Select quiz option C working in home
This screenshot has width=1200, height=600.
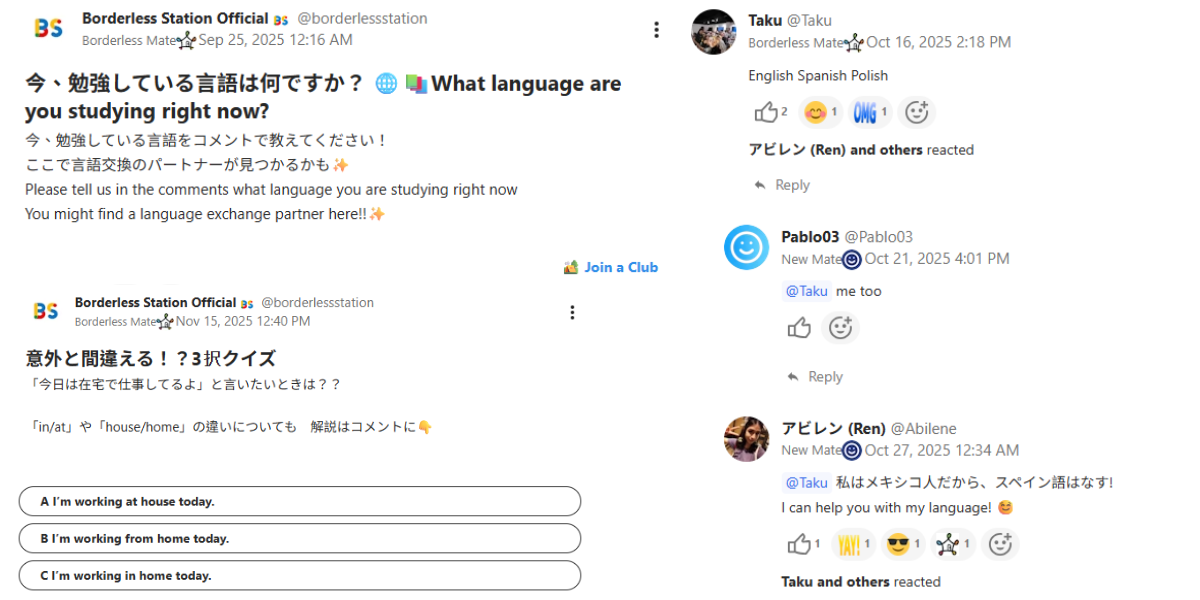[300, 575]
